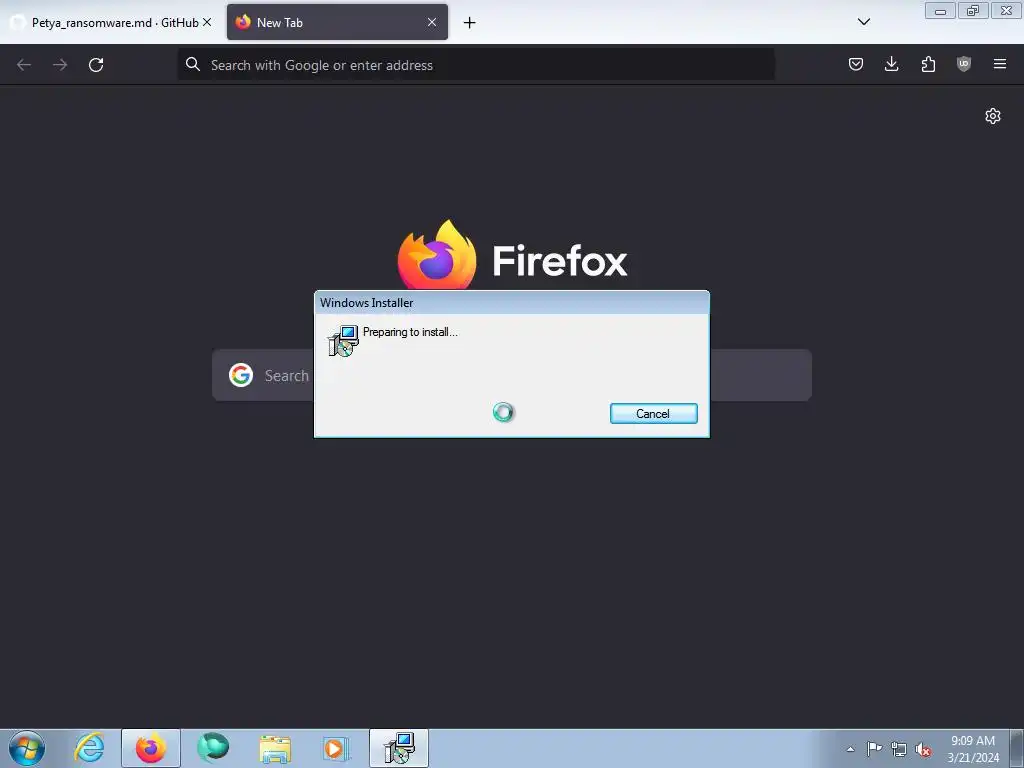Switch to Firefox in the taskbar
The height and width of the screenshot is (768, 1024).
[x=151, y=748]
